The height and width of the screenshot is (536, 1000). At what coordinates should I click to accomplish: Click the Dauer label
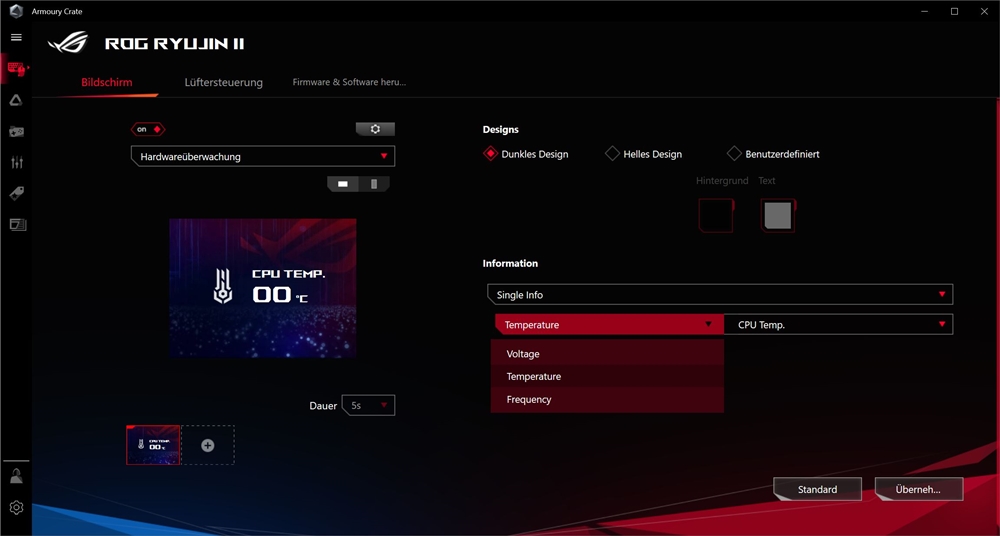coord(323,405)
